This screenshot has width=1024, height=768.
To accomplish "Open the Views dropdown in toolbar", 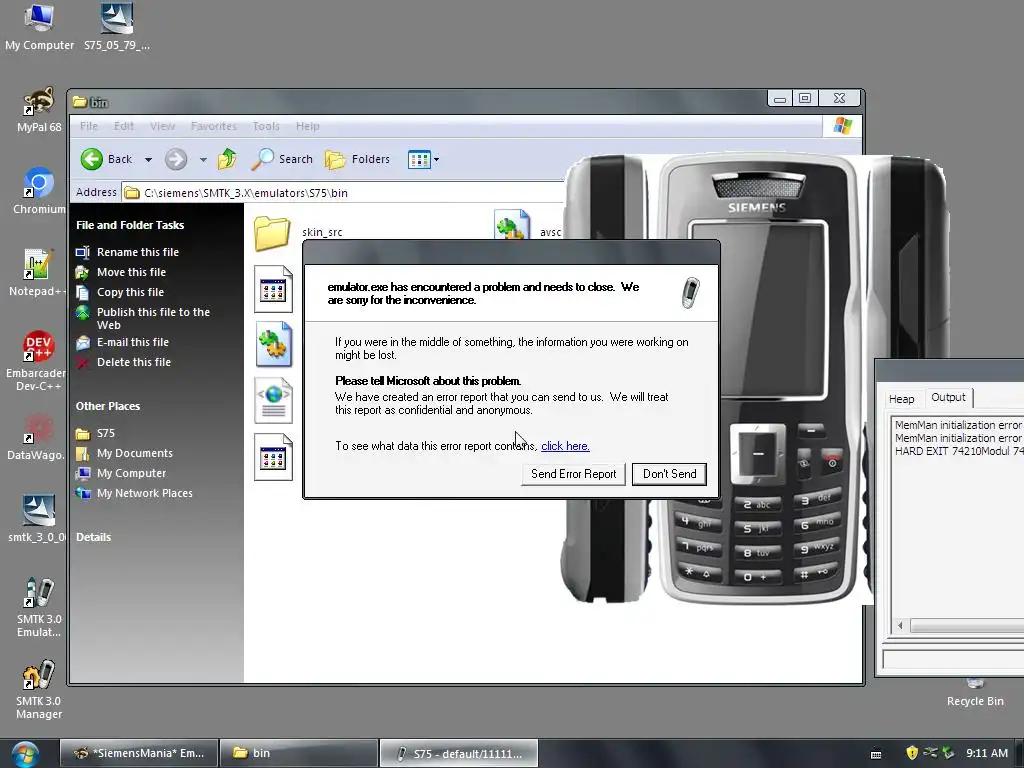I will (423, 159).
